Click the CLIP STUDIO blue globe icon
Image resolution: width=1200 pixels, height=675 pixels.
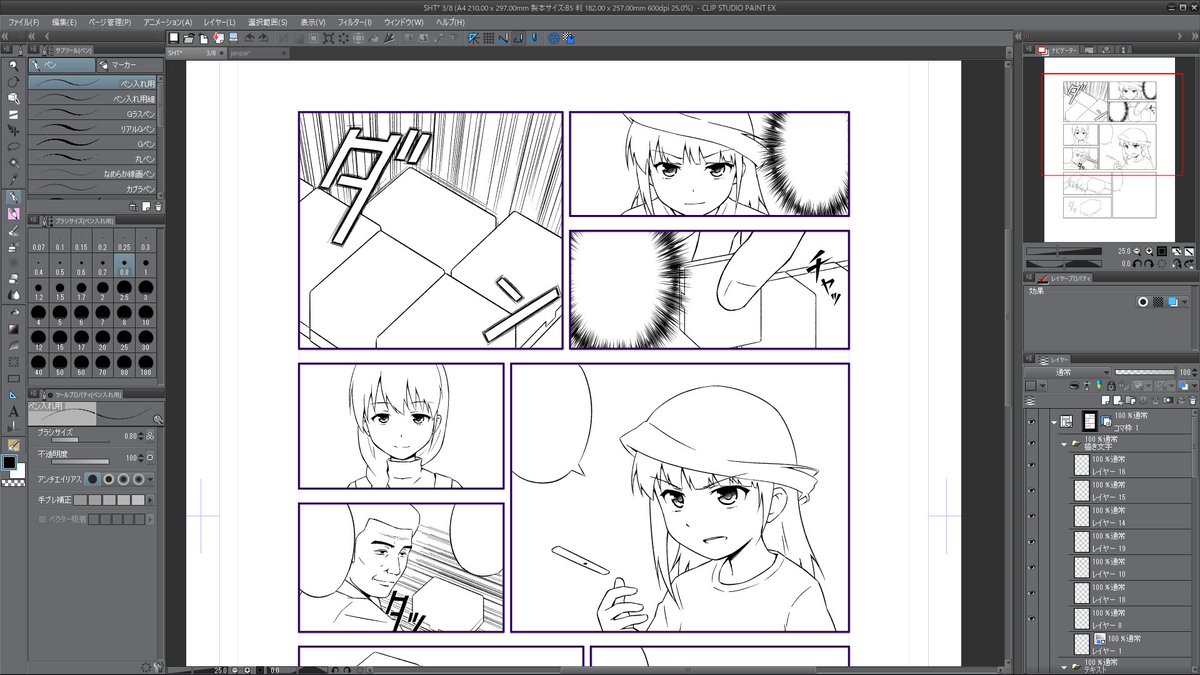tap(553, 38)
